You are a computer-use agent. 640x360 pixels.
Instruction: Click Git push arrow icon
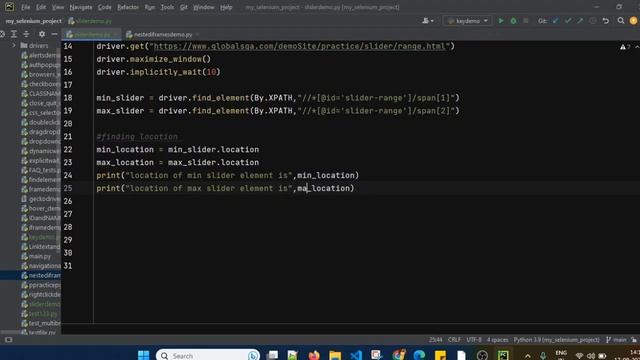[x=580, y=21]
